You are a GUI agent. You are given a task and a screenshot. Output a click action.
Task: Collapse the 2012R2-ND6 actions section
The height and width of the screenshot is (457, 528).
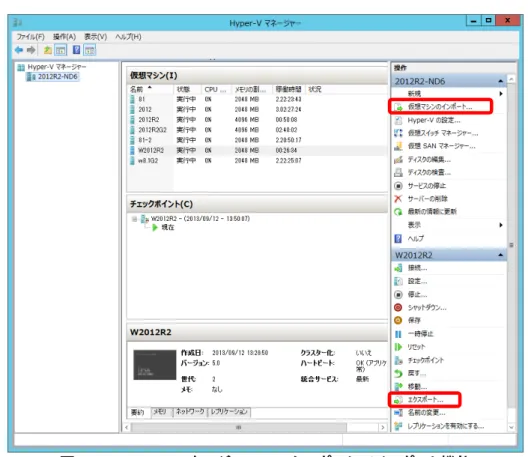pos(501,81)
